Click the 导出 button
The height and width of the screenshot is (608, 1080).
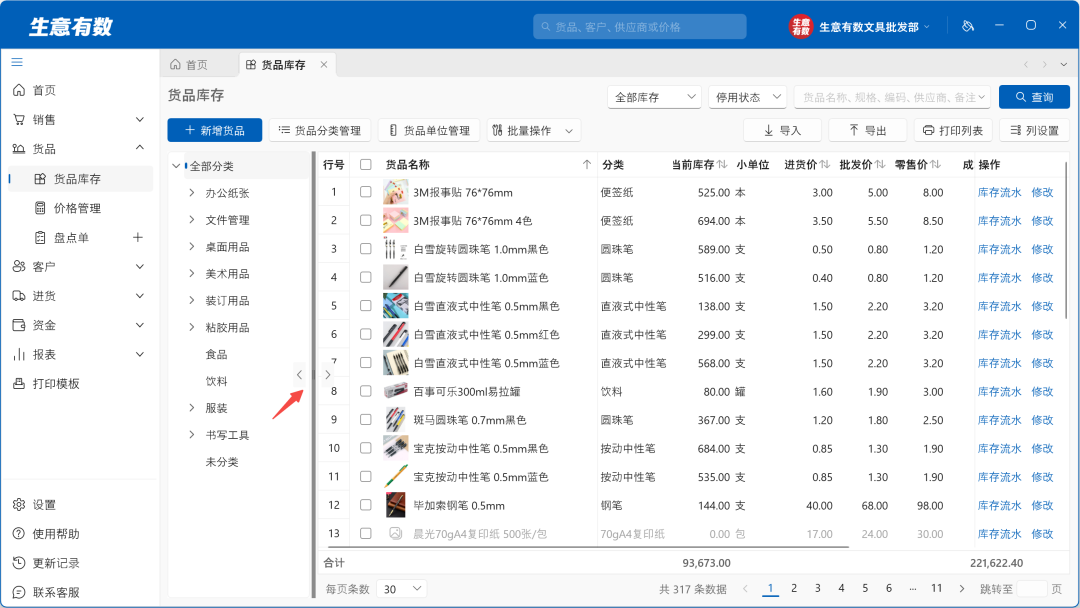click(867, 130)
